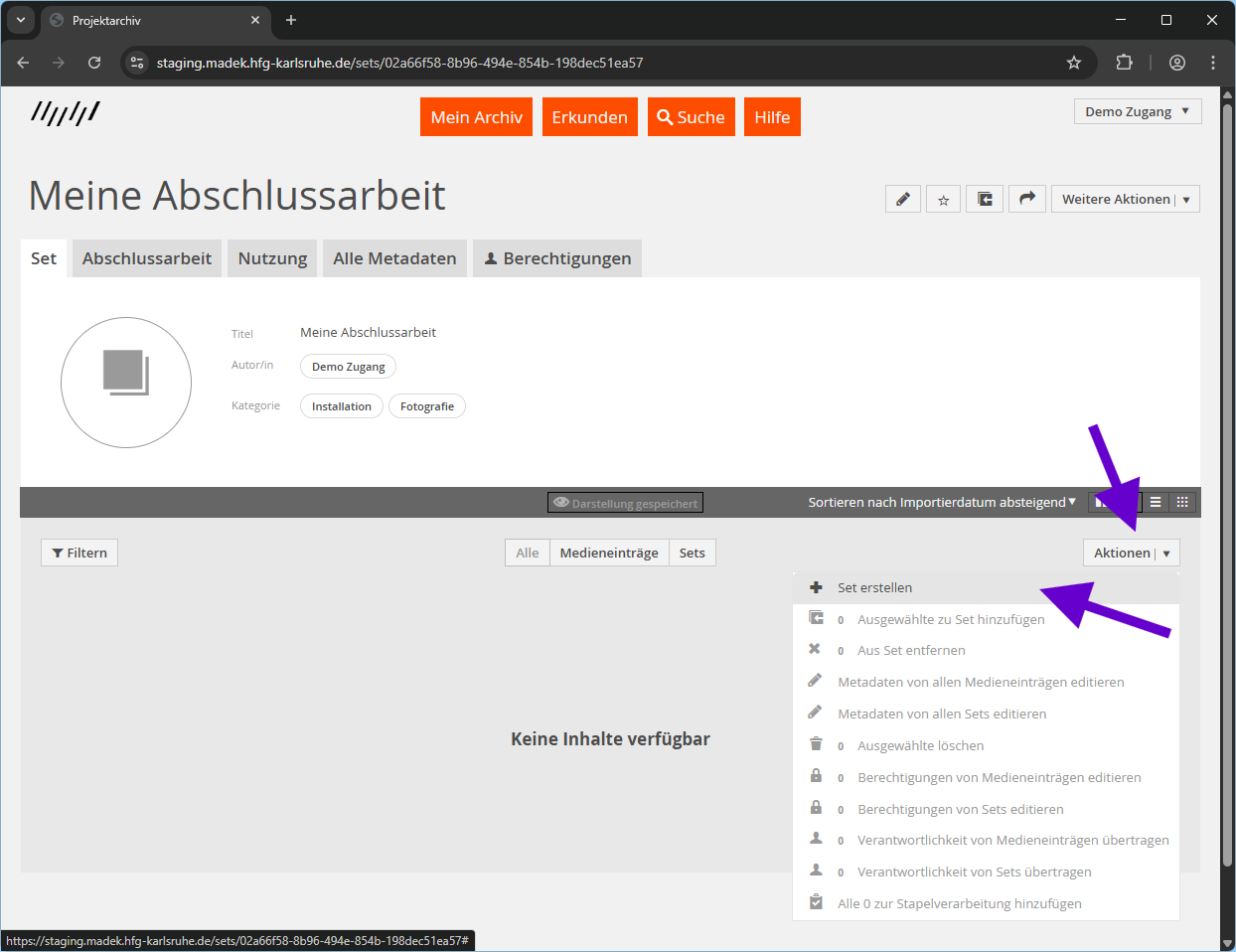Viewport: 1236px width, 952px height.
Task: Click the pencil edit metadata icon
Action: pos(902,199)
